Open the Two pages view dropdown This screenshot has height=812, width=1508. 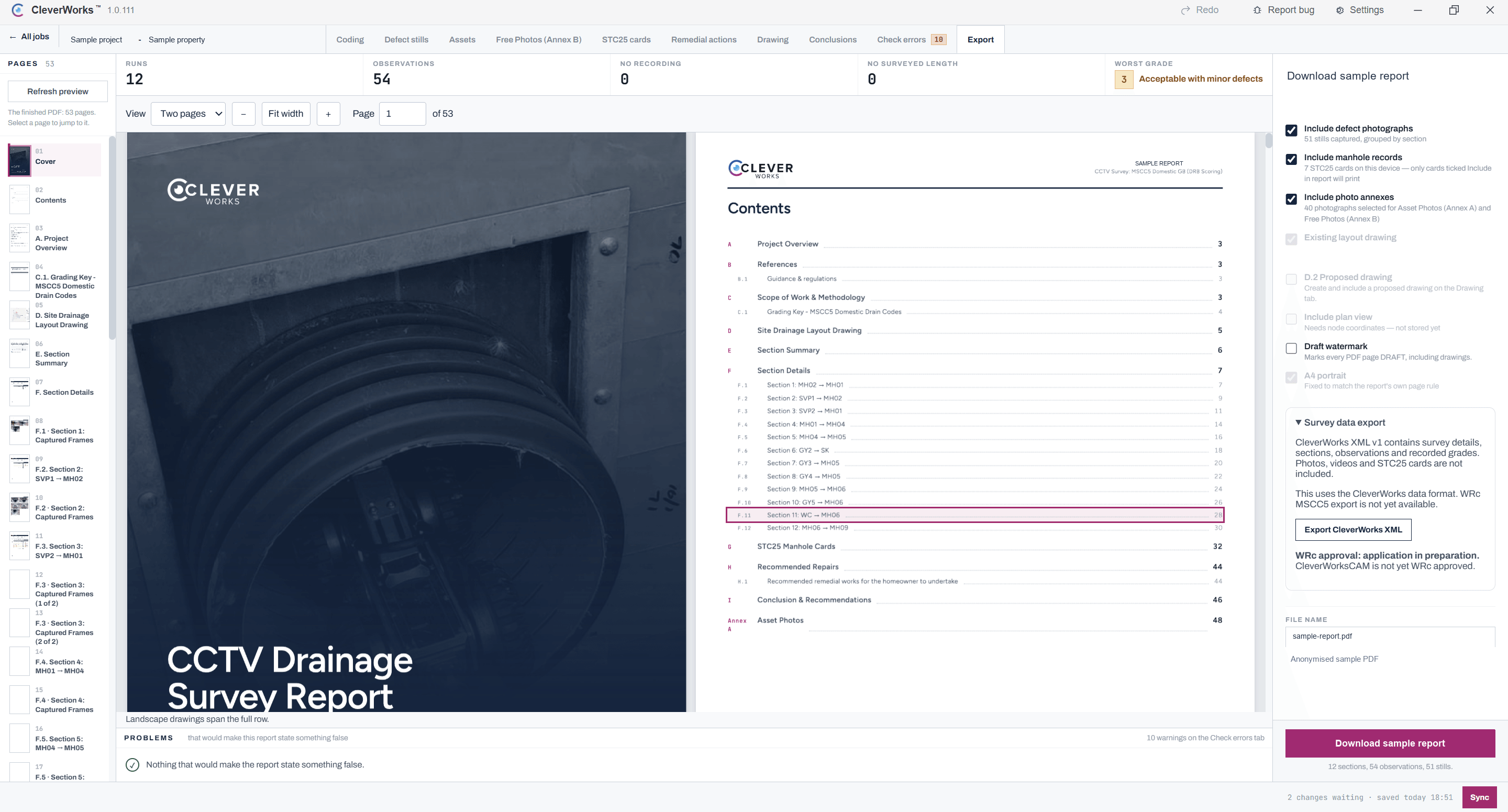pyautogui.click(x=188, y=114)
